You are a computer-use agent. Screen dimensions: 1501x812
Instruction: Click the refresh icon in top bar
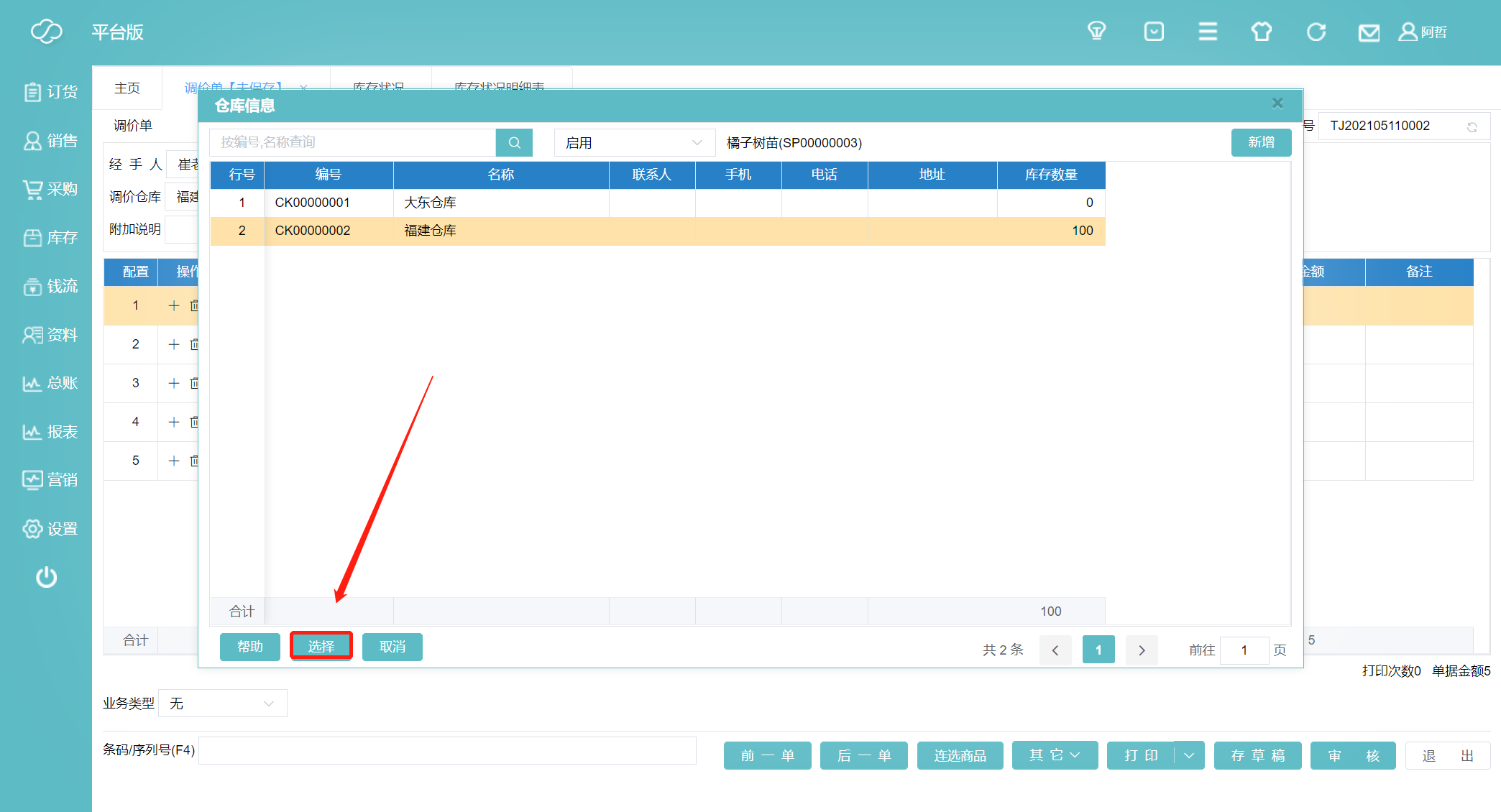pyautogui.click(x=1316, y=32)
